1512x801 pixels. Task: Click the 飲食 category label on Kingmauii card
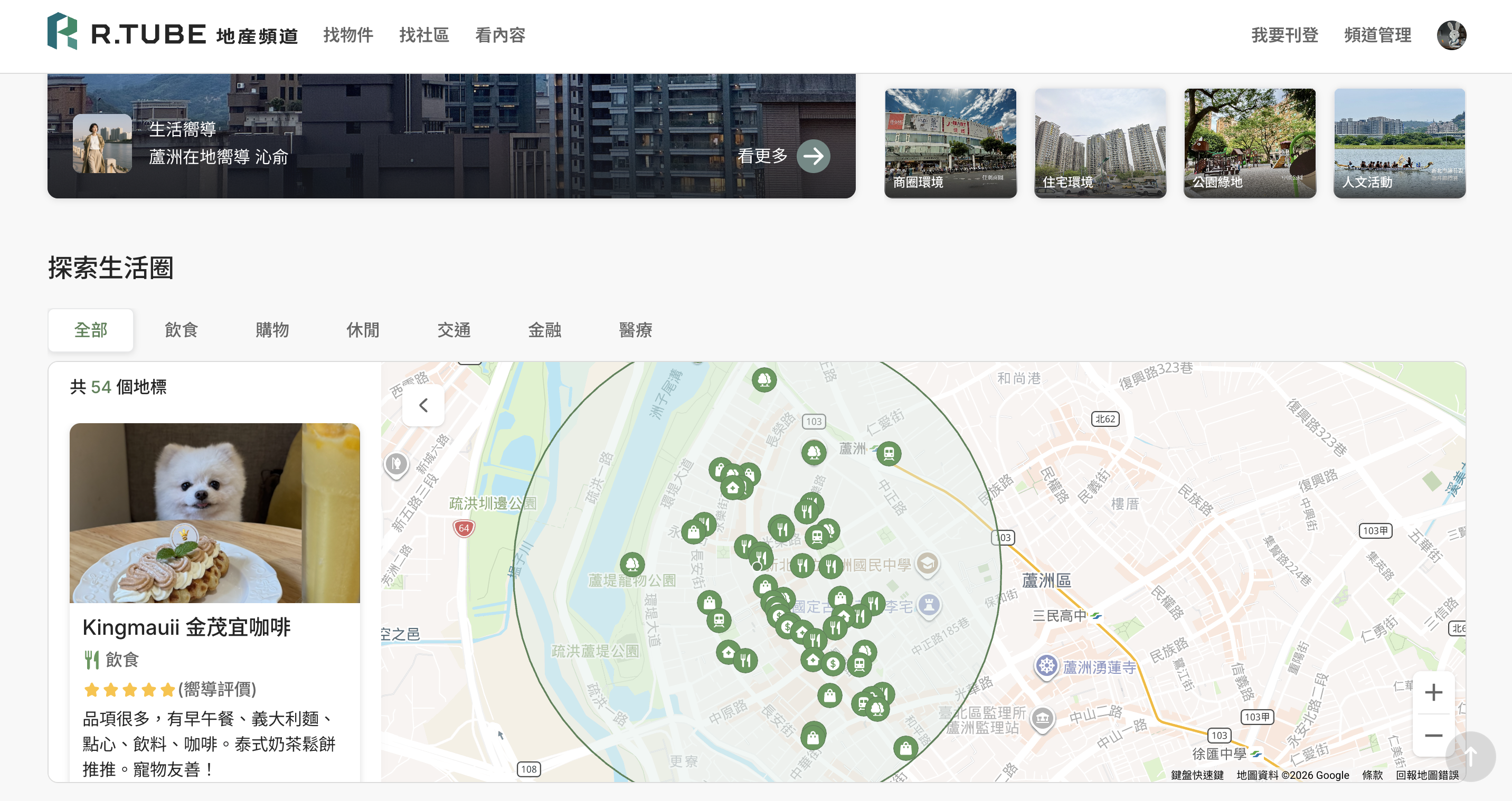(x=111, y=660)
